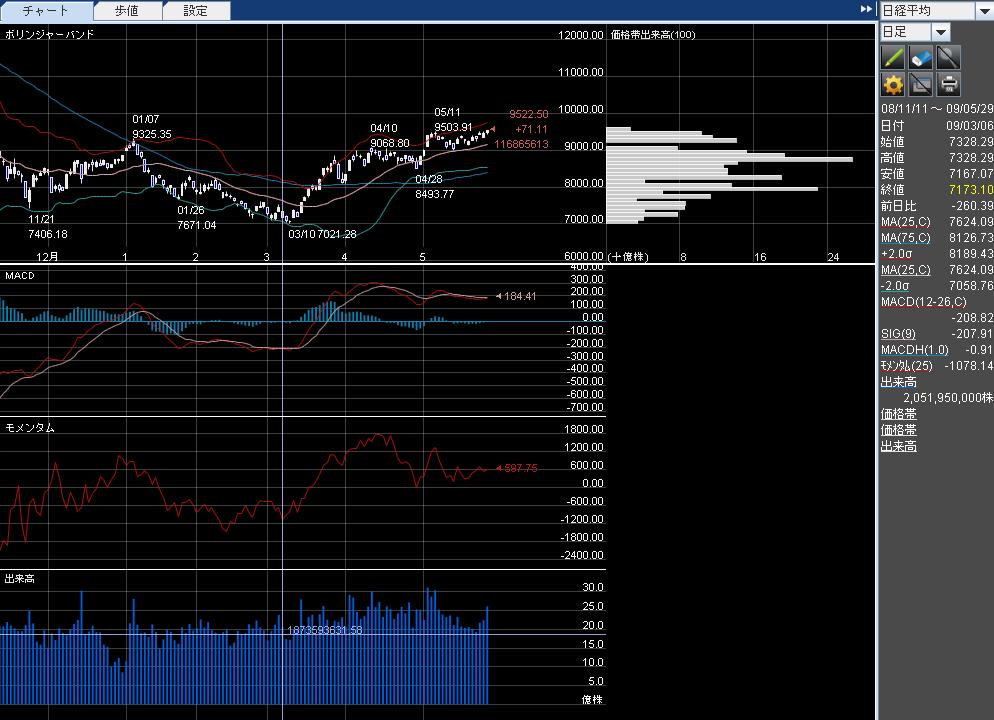994x720 pixels.
Task: Select the blue eraser tool
Action: click(x=921, y=57)
